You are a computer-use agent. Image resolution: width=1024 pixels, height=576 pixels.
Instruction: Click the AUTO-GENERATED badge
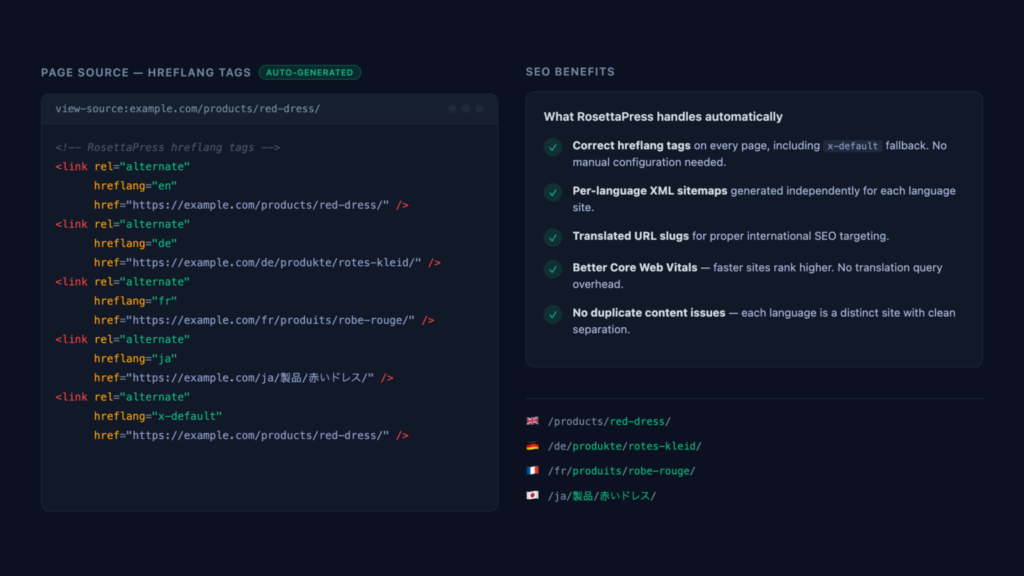point(310,72)
